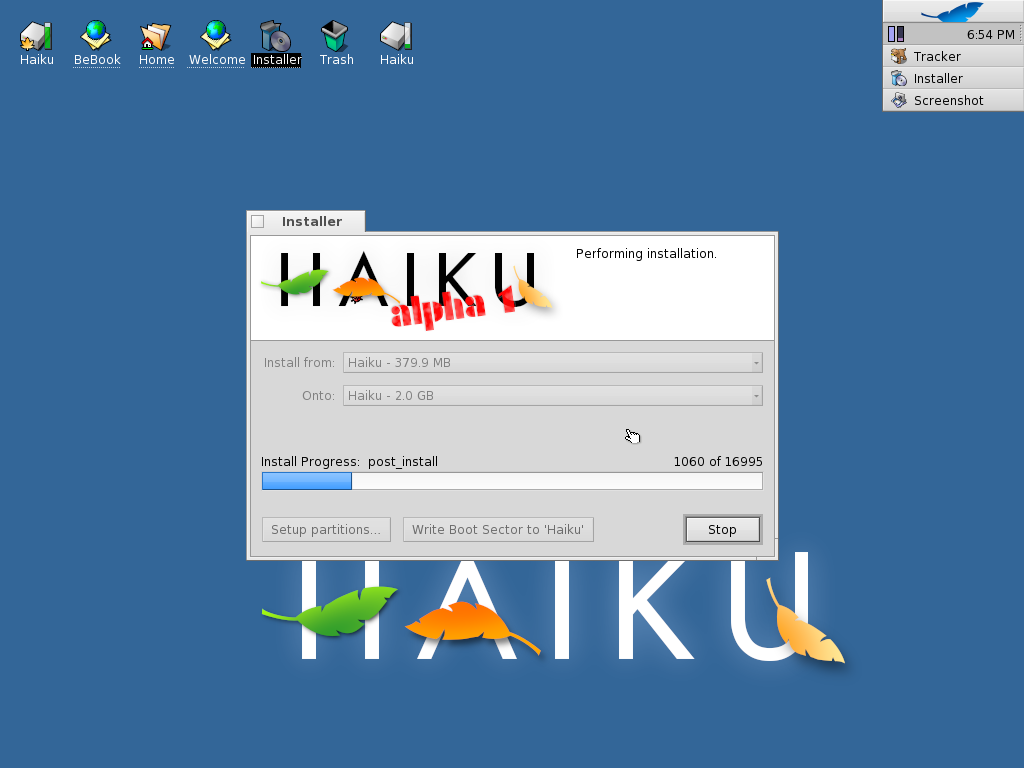Screen dimensions: 1024x768
Task: Click the 'Performing installation.' status text
Action: 646,253
